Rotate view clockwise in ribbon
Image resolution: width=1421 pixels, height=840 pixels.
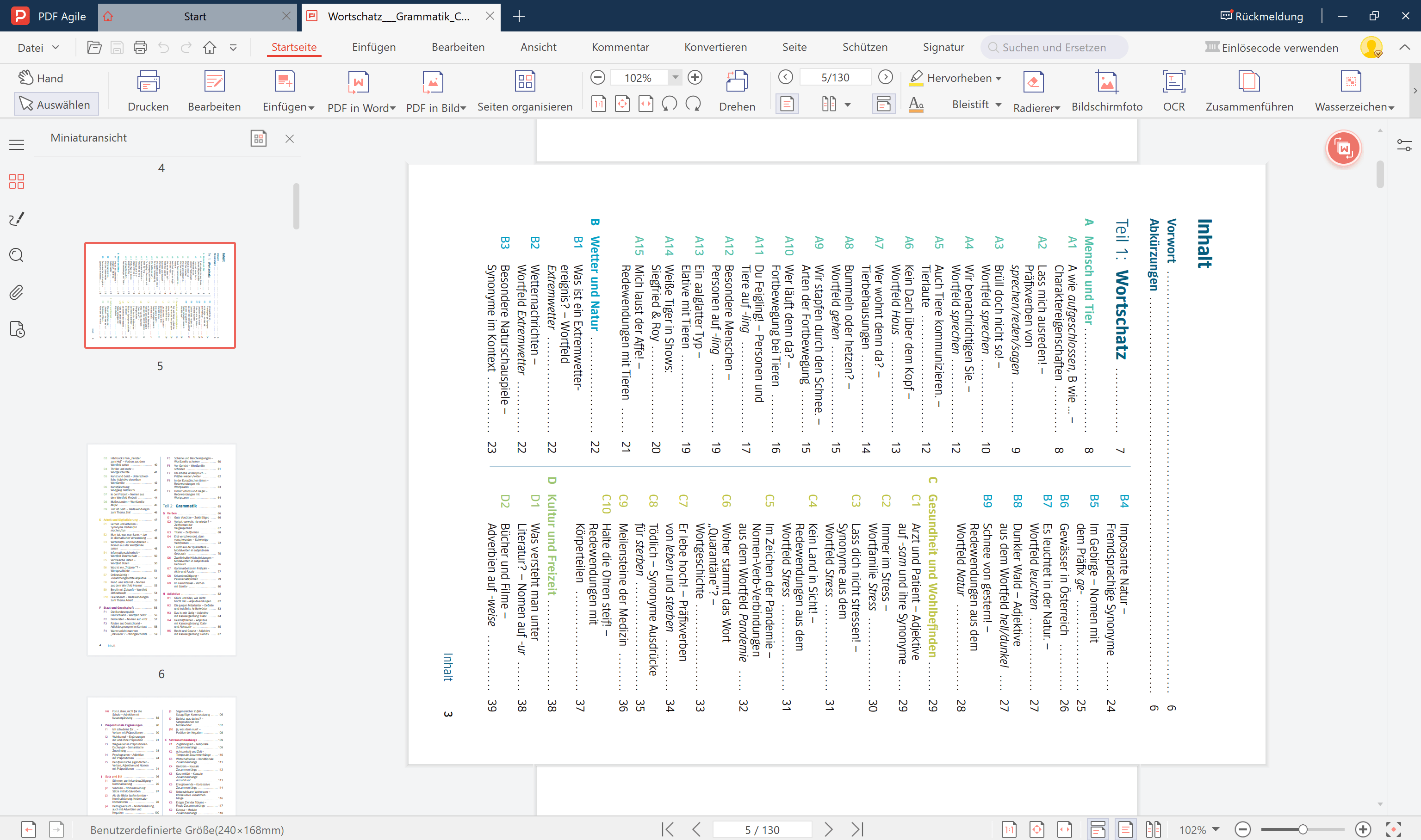click(x=693, y=104)
